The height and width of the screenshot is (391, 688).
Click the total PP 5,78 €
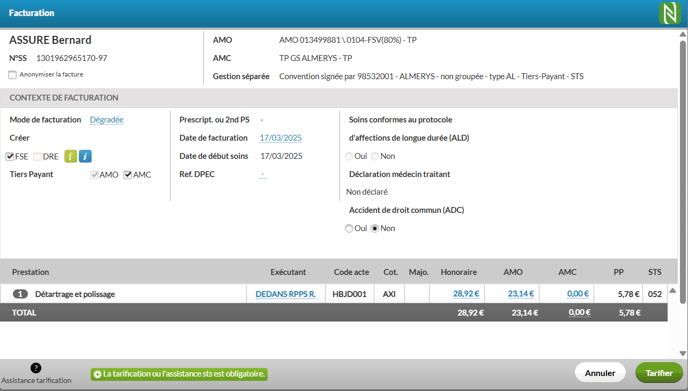(x=630, y=313)
